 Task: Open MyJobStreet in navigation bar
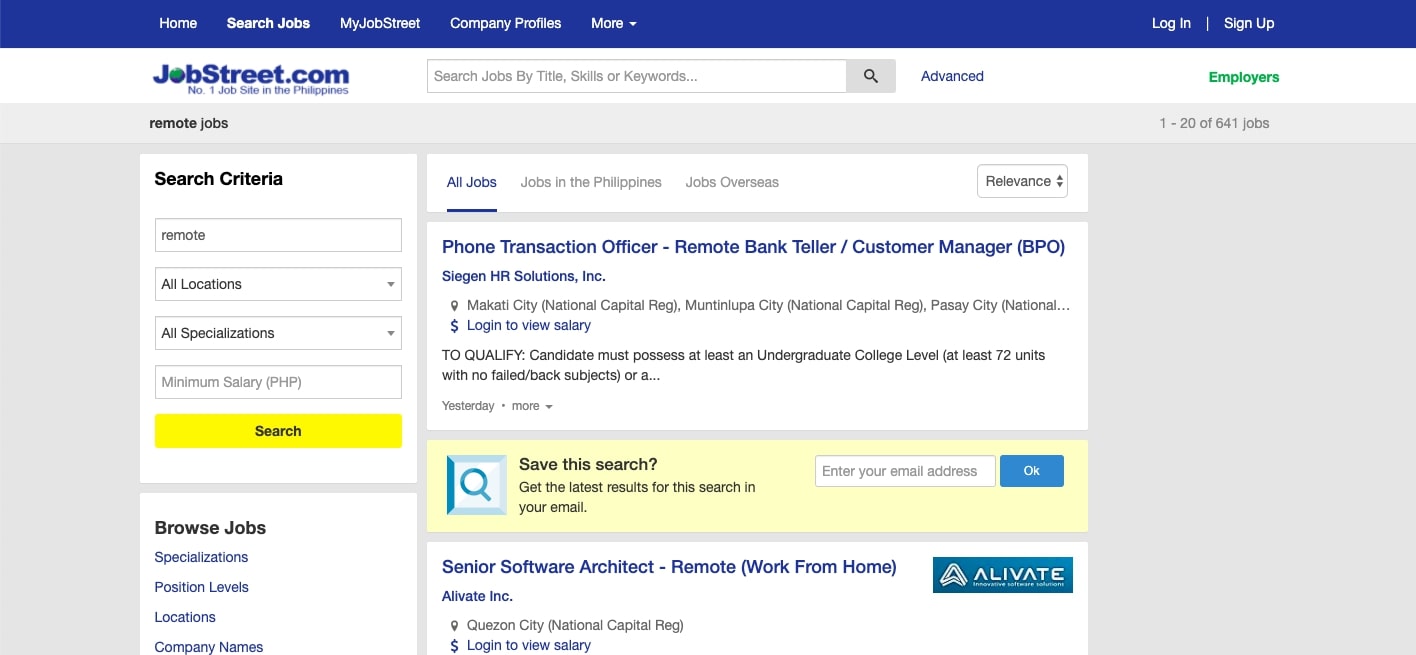pos(380,23)
